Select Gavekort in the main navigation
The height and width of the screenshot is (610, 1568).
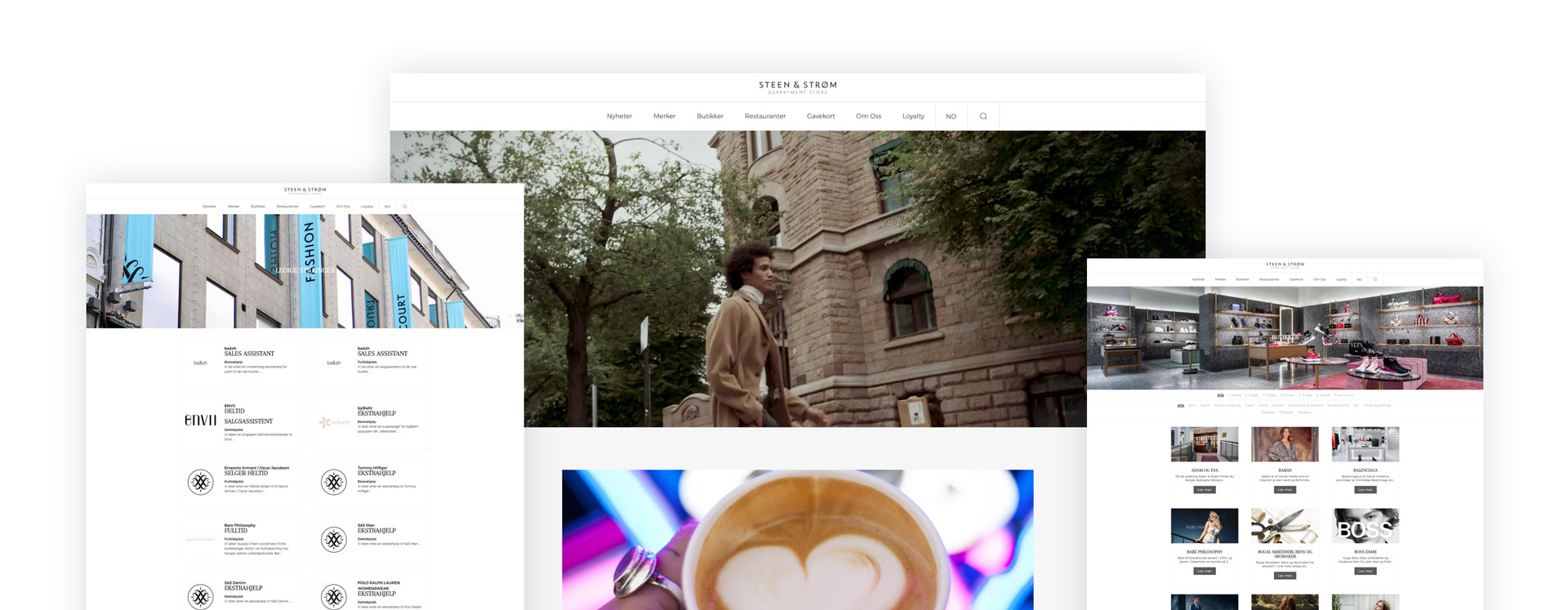(x=821, y=116)
